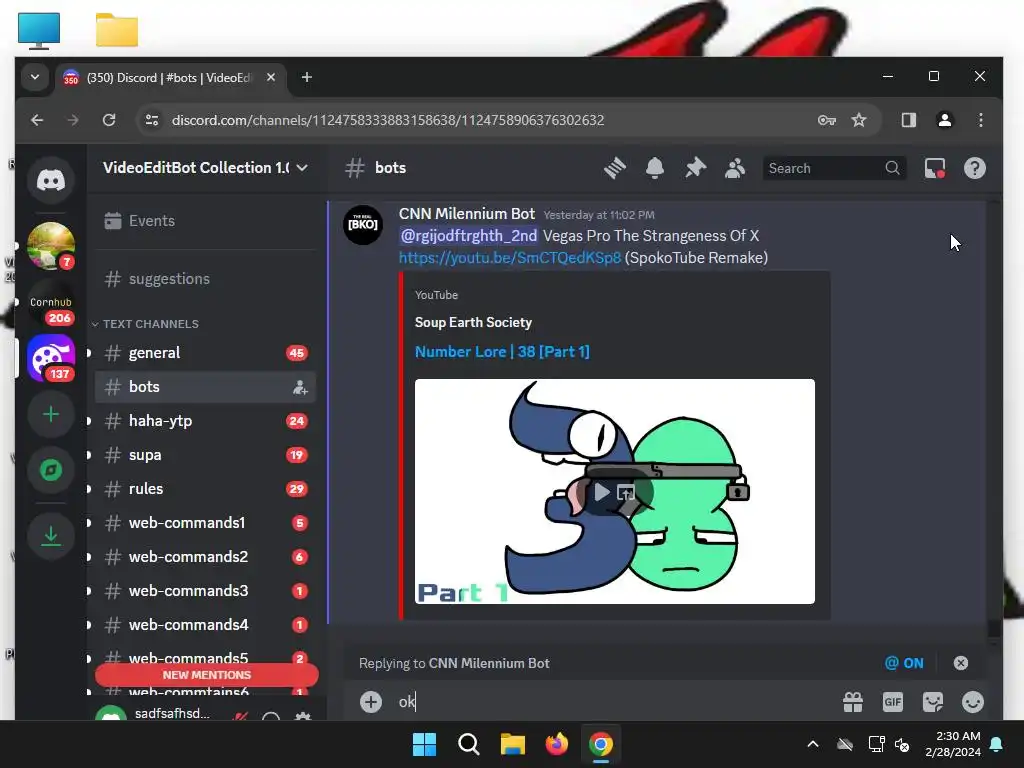Expand VideoEditBot Collection server menu
This screenshot has width=1024, height=768.
(206, 168)
